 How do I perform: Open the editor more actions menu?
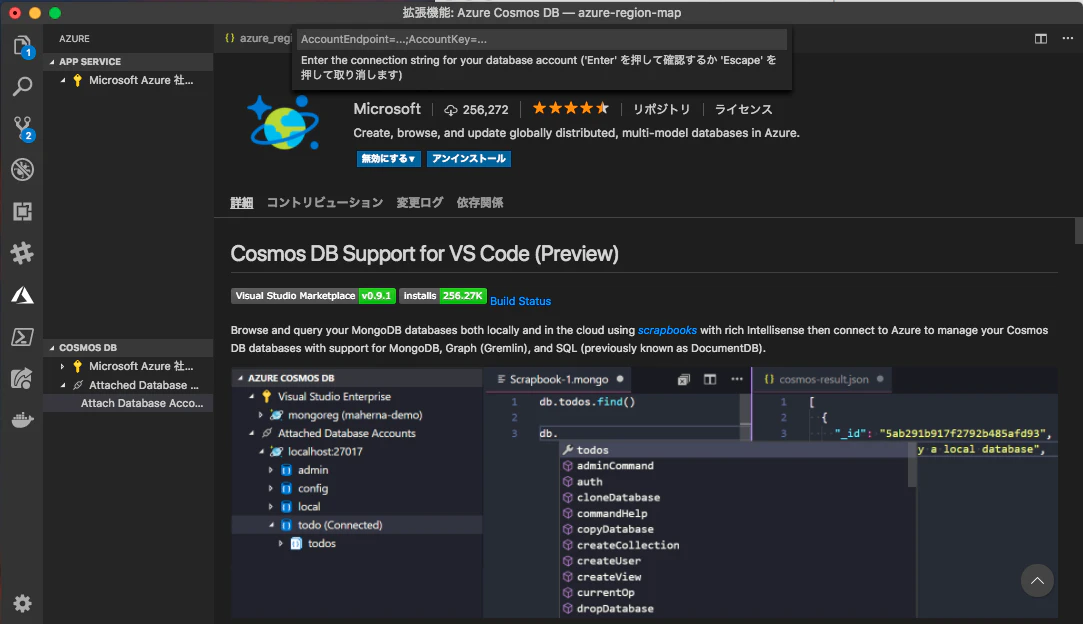[1067, 39]
